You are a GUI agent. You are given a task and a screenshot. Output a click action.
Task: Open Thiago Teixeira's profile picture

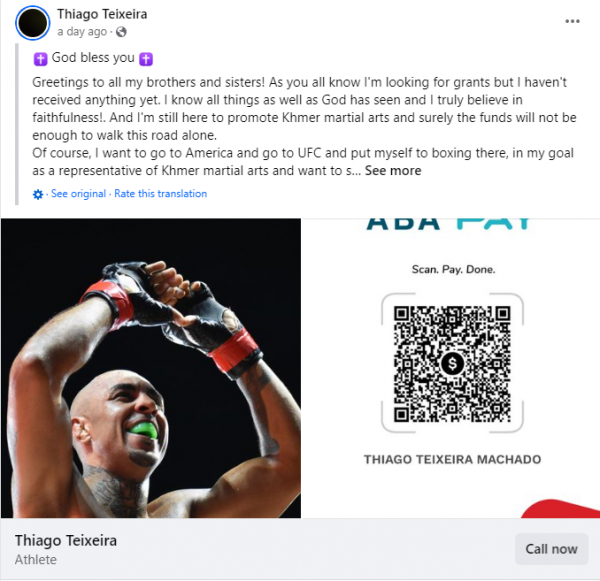pos(33,23)
